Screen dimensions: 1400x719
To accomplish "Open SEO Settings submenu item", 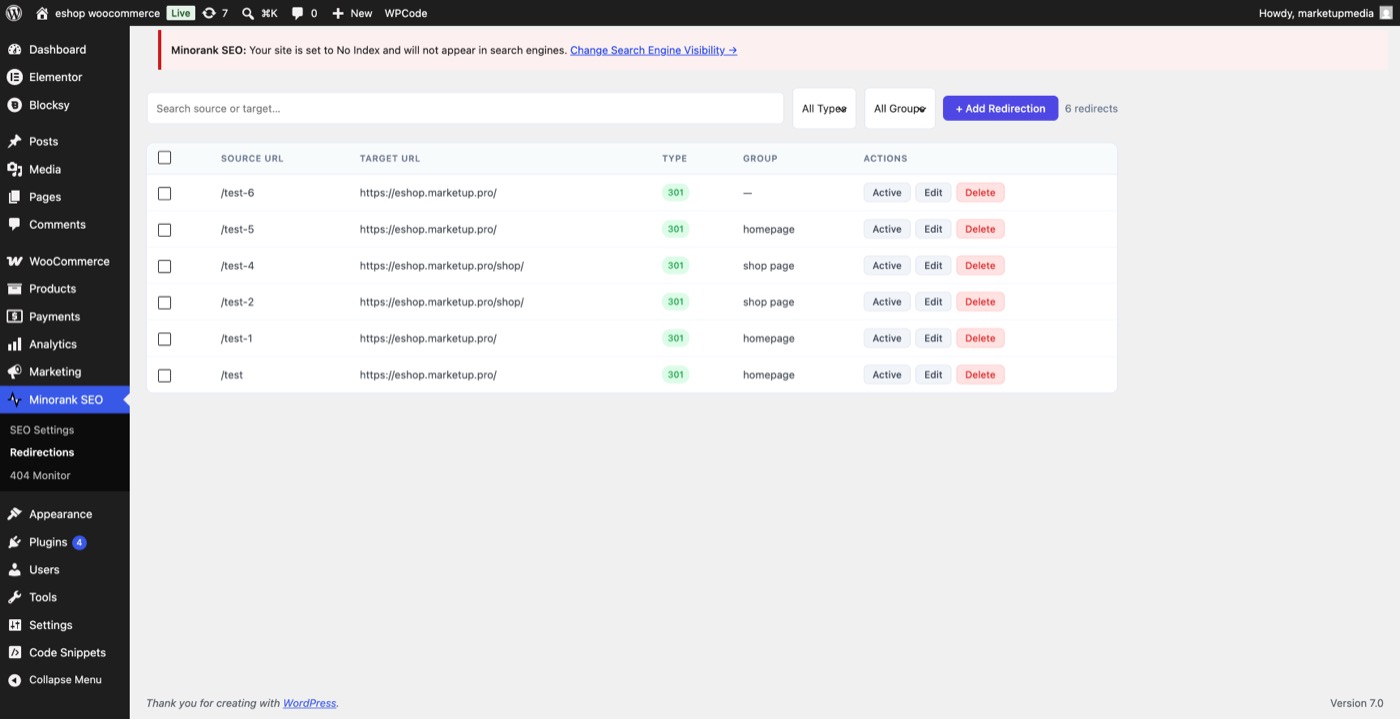I will coord(42,430).
